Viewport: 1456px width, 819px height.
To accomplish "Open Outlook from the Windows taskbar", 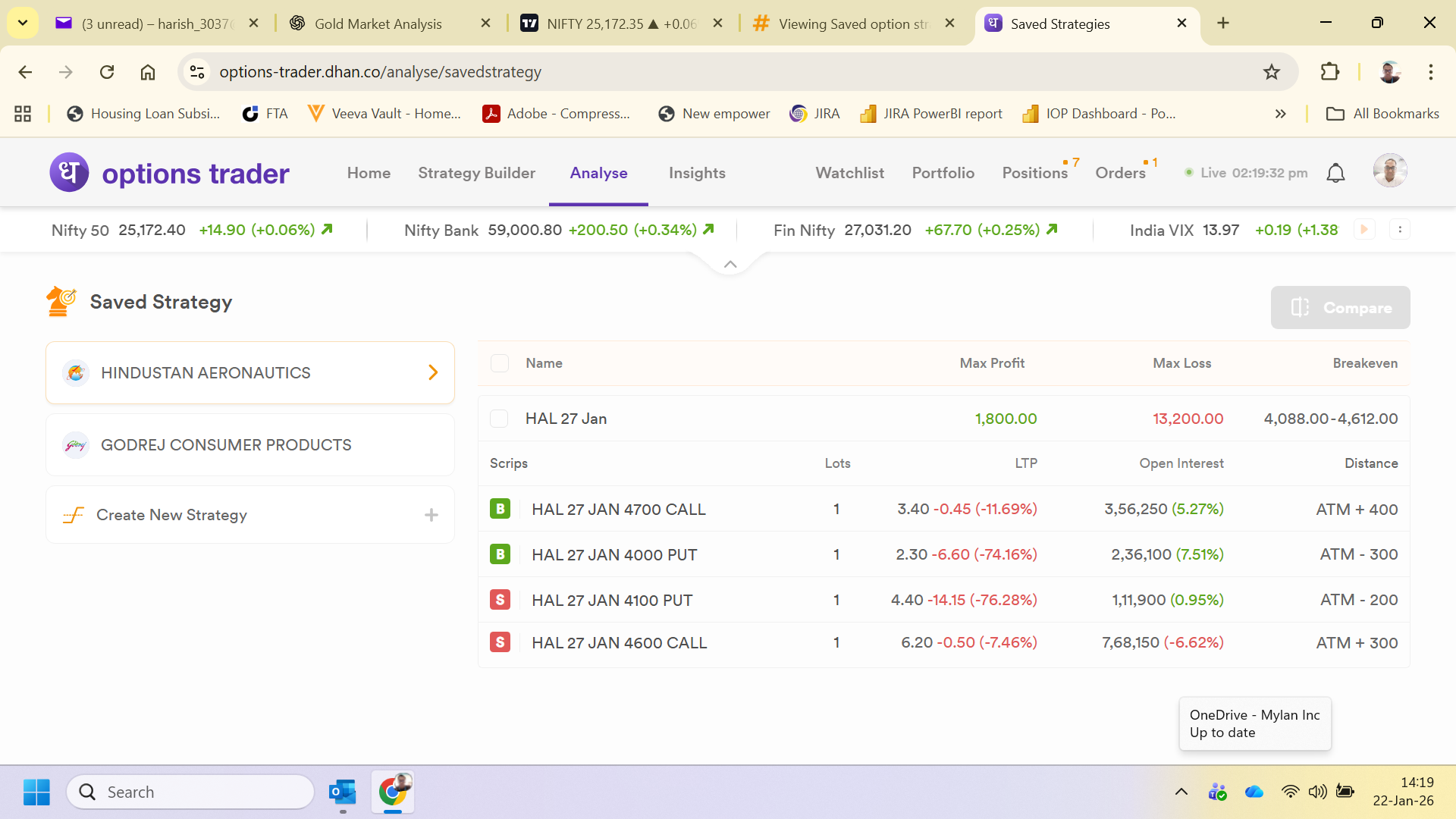I will coord(343,792).
